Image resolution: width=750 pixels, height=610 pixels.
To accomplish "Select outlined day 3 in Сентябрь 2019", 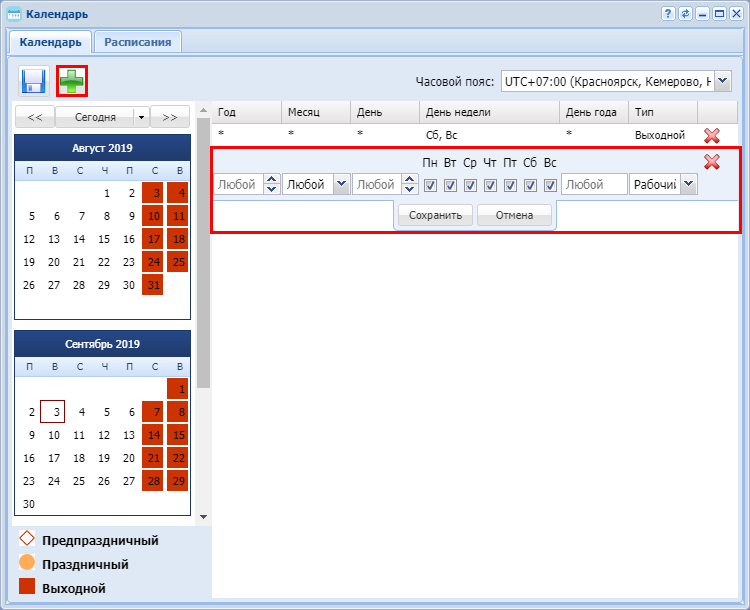I will click(x=53, y=412).
